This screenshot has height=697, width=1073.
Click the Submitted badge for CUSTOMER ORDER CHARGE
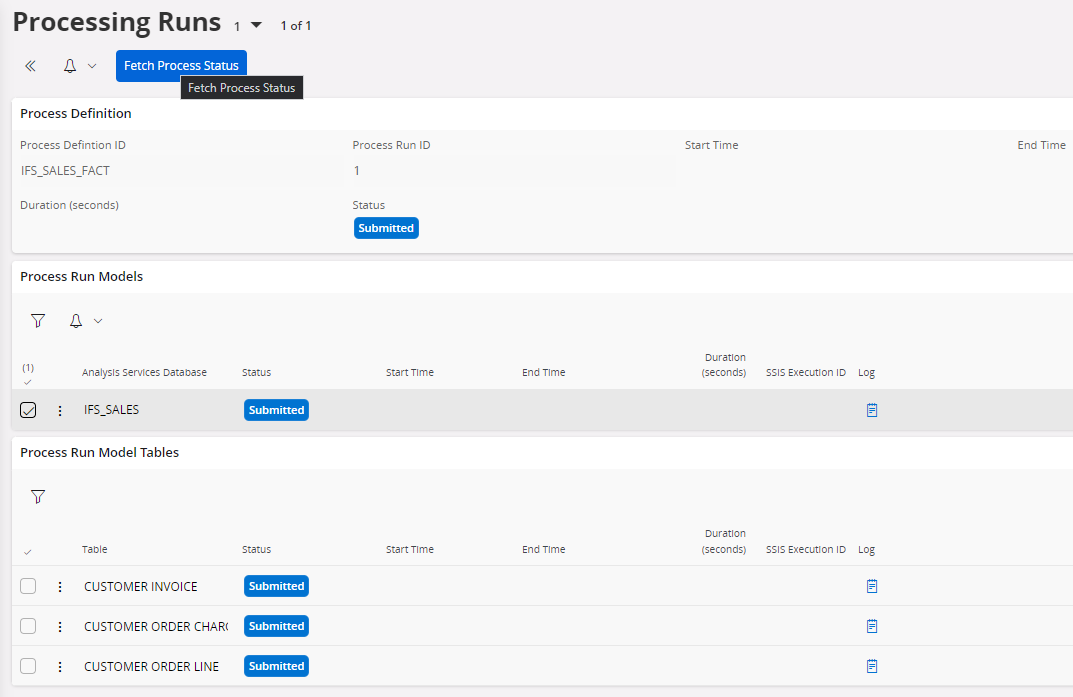pos(276,626)
